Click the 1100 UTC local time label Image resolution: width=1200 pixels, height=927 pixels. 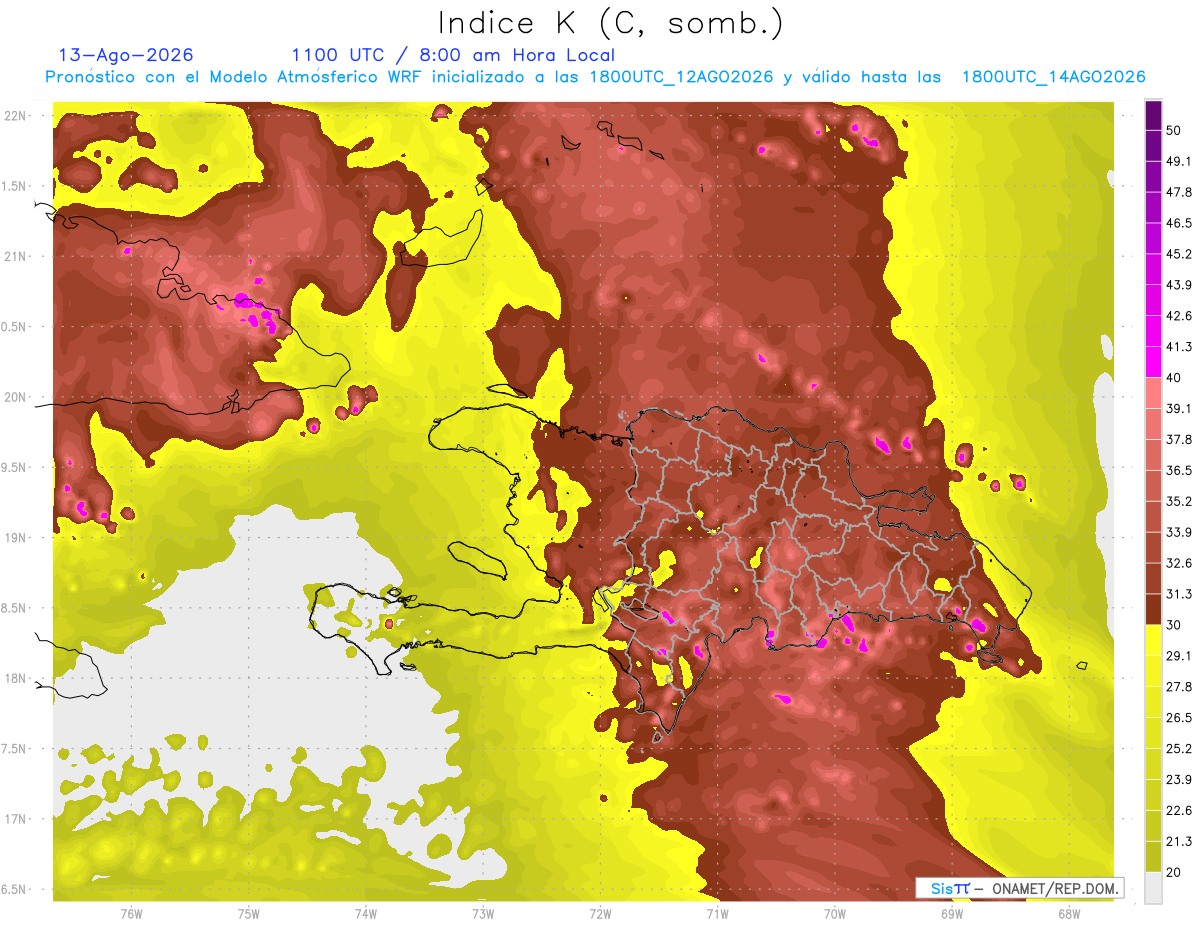(453, 55)
